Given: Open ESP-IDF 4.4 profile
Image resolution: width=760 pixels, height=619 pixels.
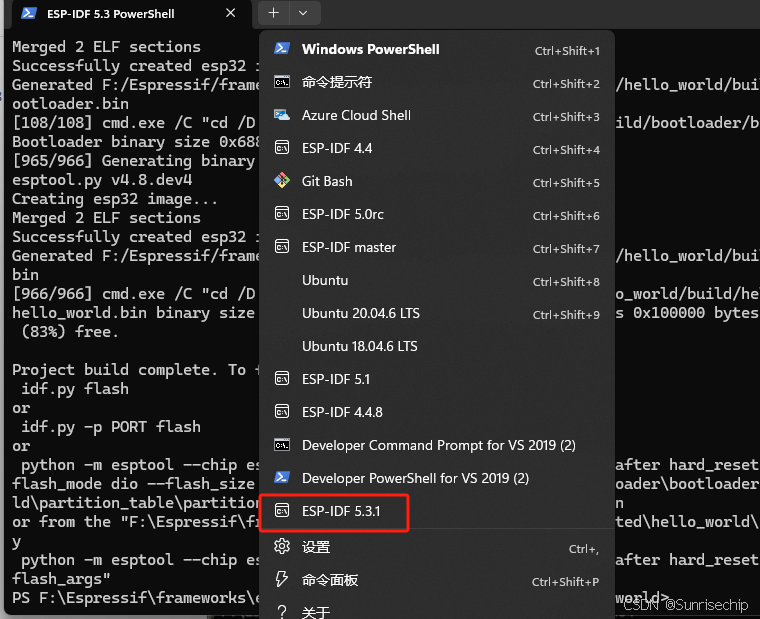Looking at the screenshot, I should click(x=437, y=148).
